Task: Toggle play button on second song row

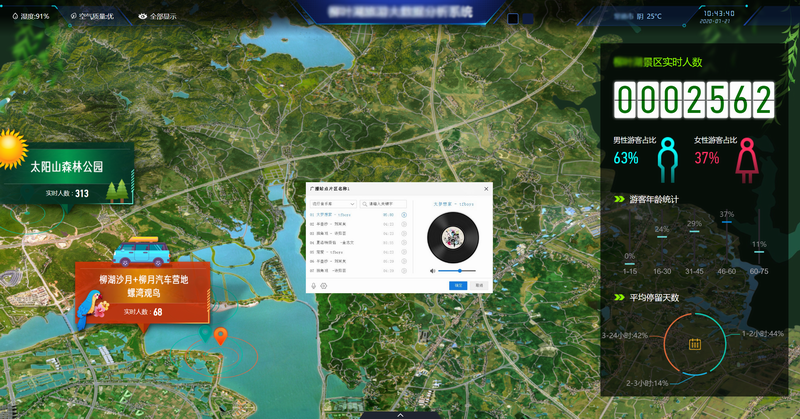Action: point(404,224)
